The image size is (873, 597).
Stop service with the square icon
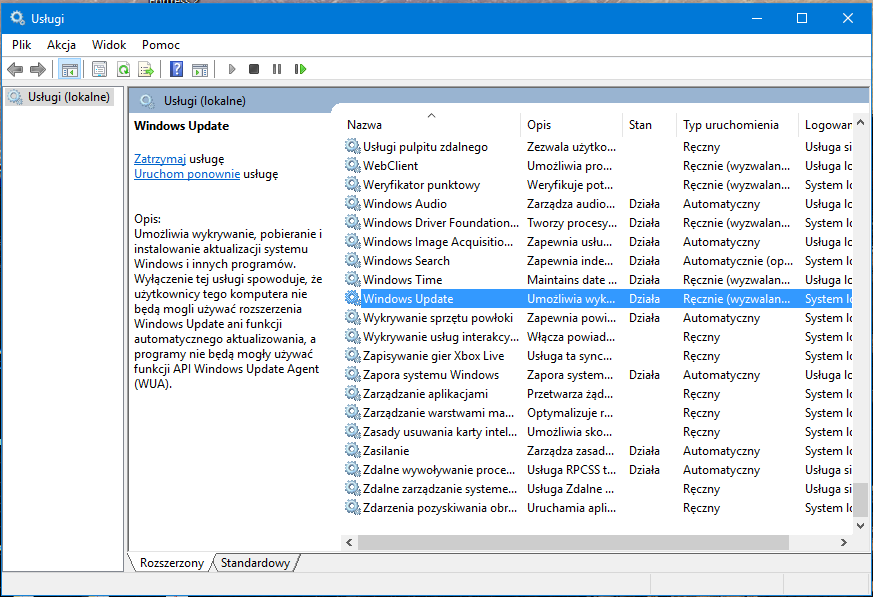tap(254, 69)
